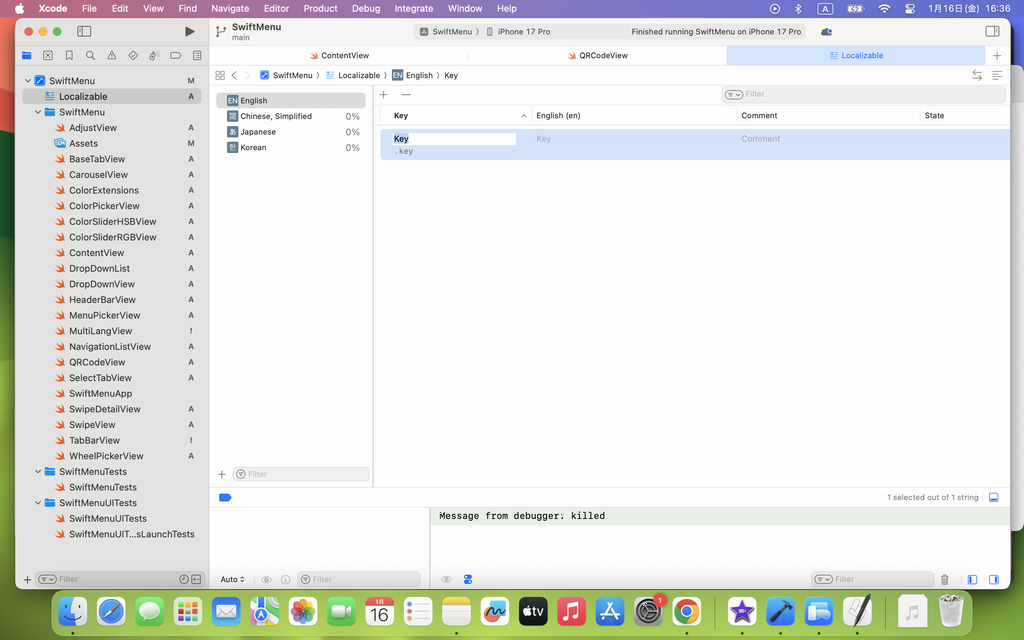Viewport: 1024px width, 640px height.
Task: Toggle the right inspector panel
Action: [992, 32]
